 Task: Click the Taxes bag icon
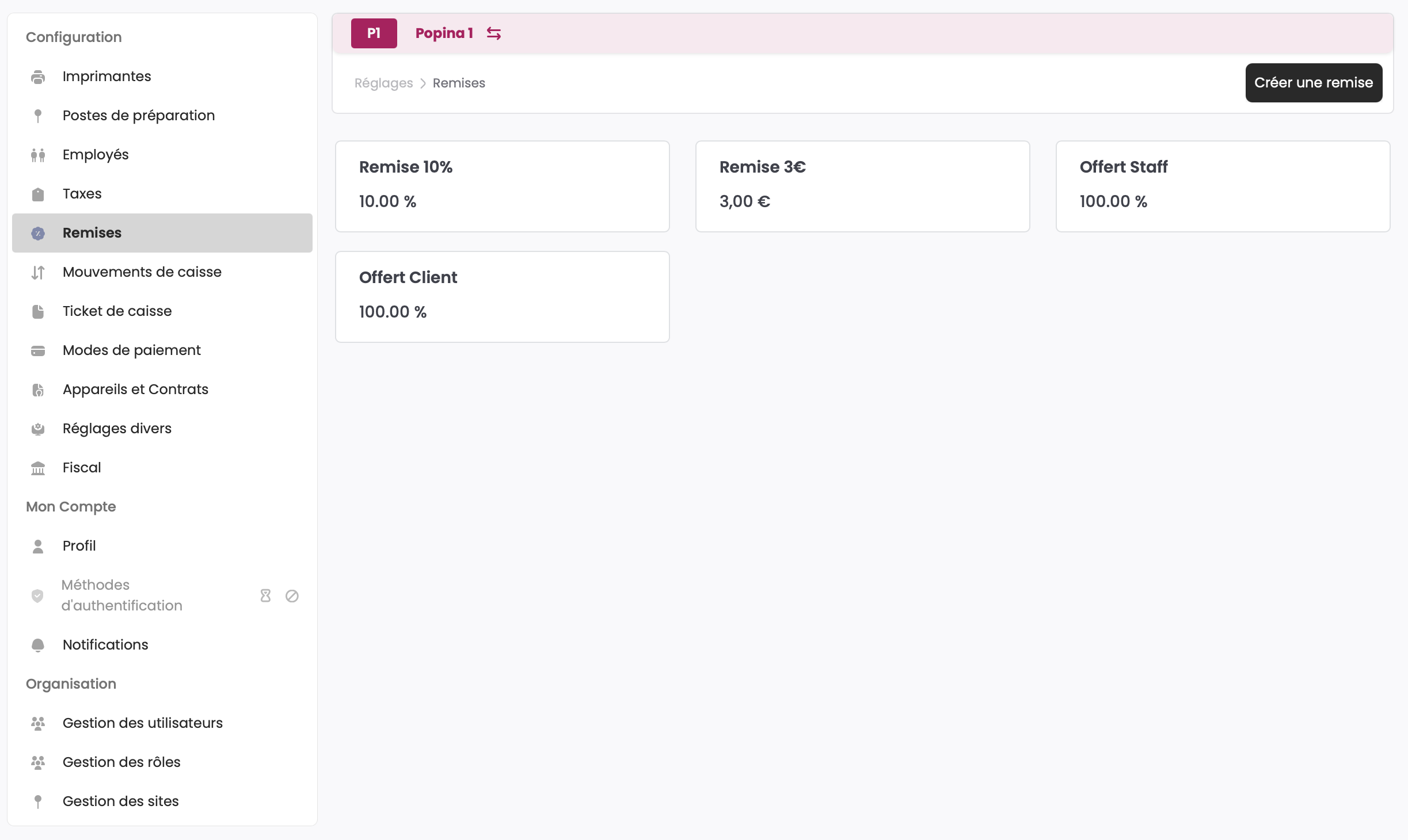pos(38,194)
